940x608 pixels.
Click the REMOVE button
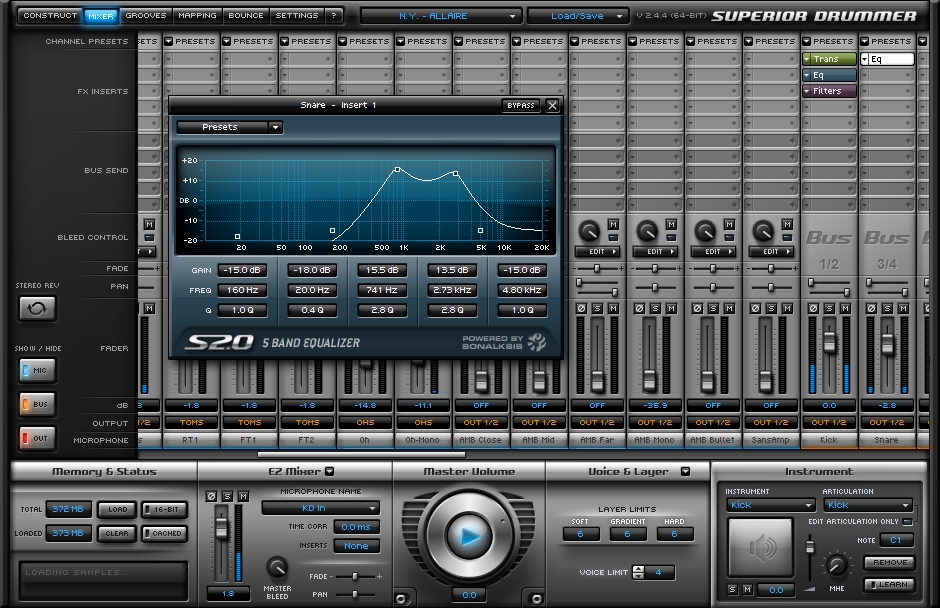point(889,563)
